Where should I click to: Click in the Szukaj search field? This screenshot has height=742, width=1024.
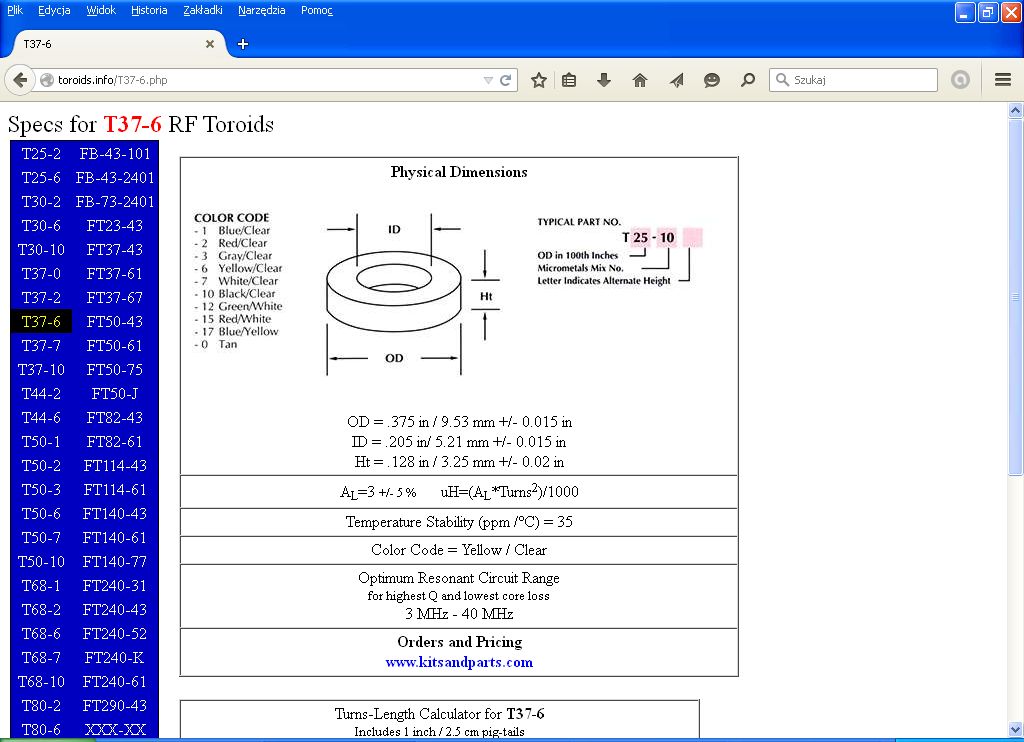point(862,80)
